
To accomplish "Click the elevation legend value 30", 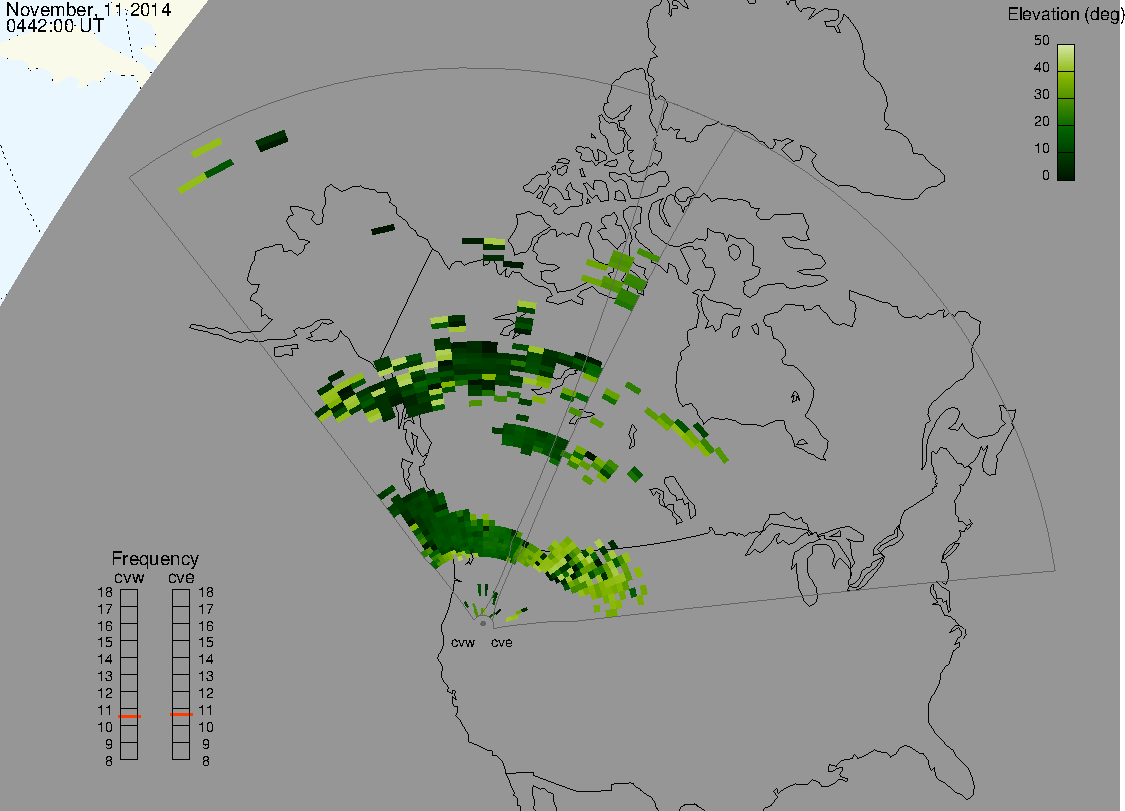I will [x=1042, y=95].
